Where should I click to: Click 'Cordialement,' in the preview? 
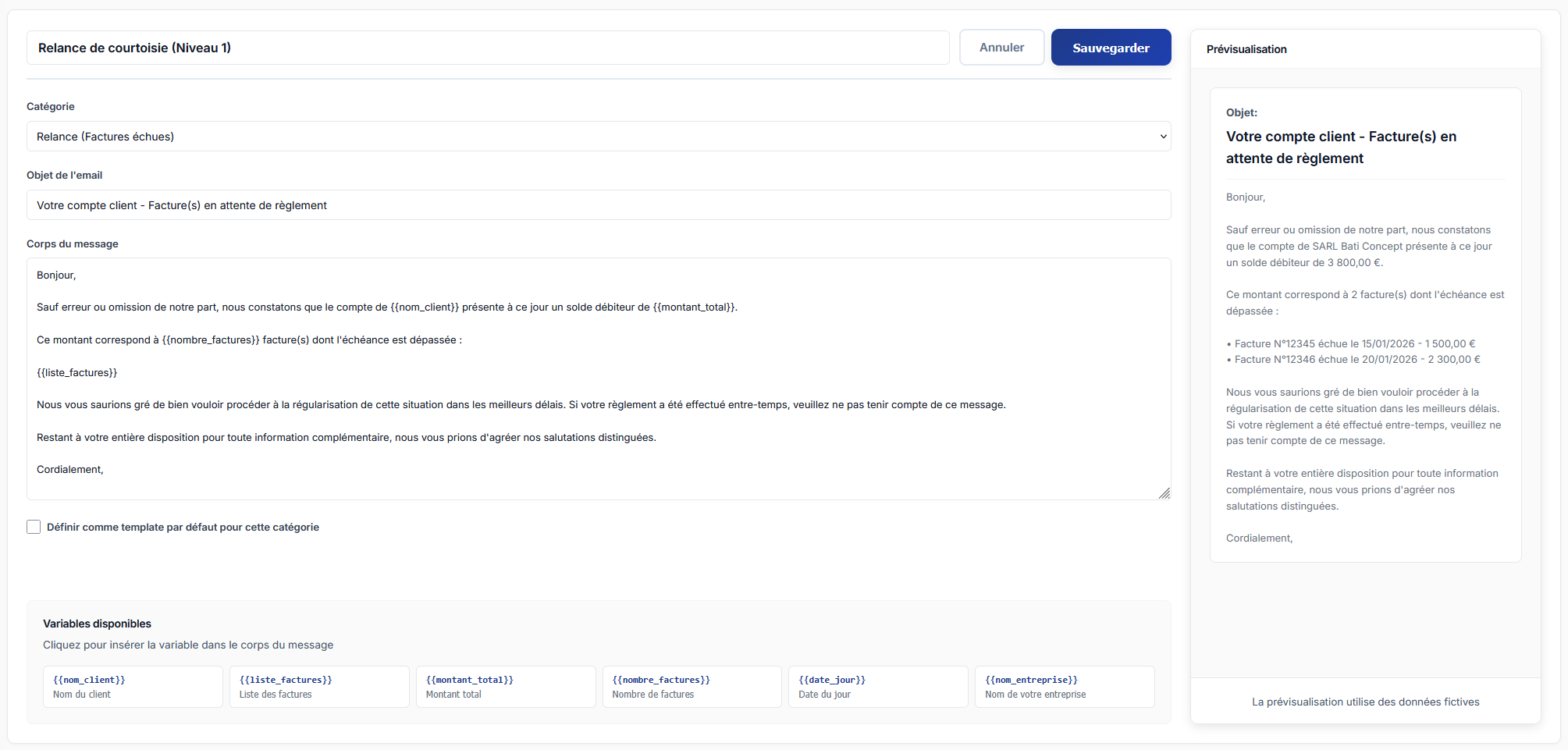point(1259,539)
